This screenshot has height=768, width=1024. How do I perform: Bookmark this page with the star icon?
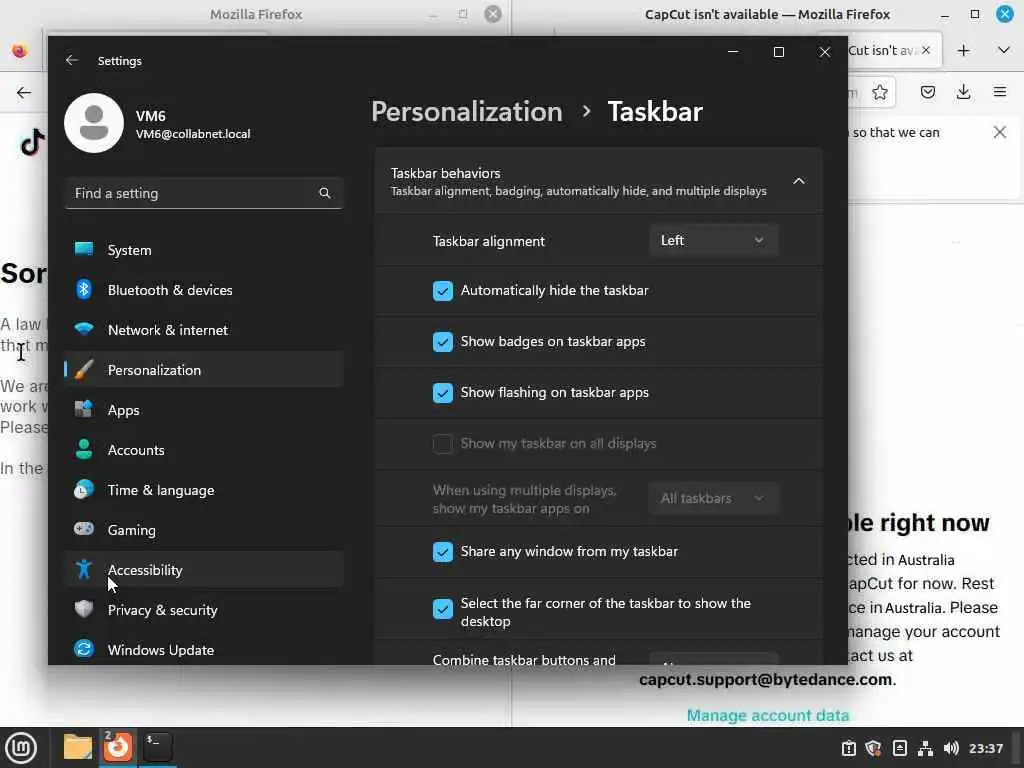880,93
